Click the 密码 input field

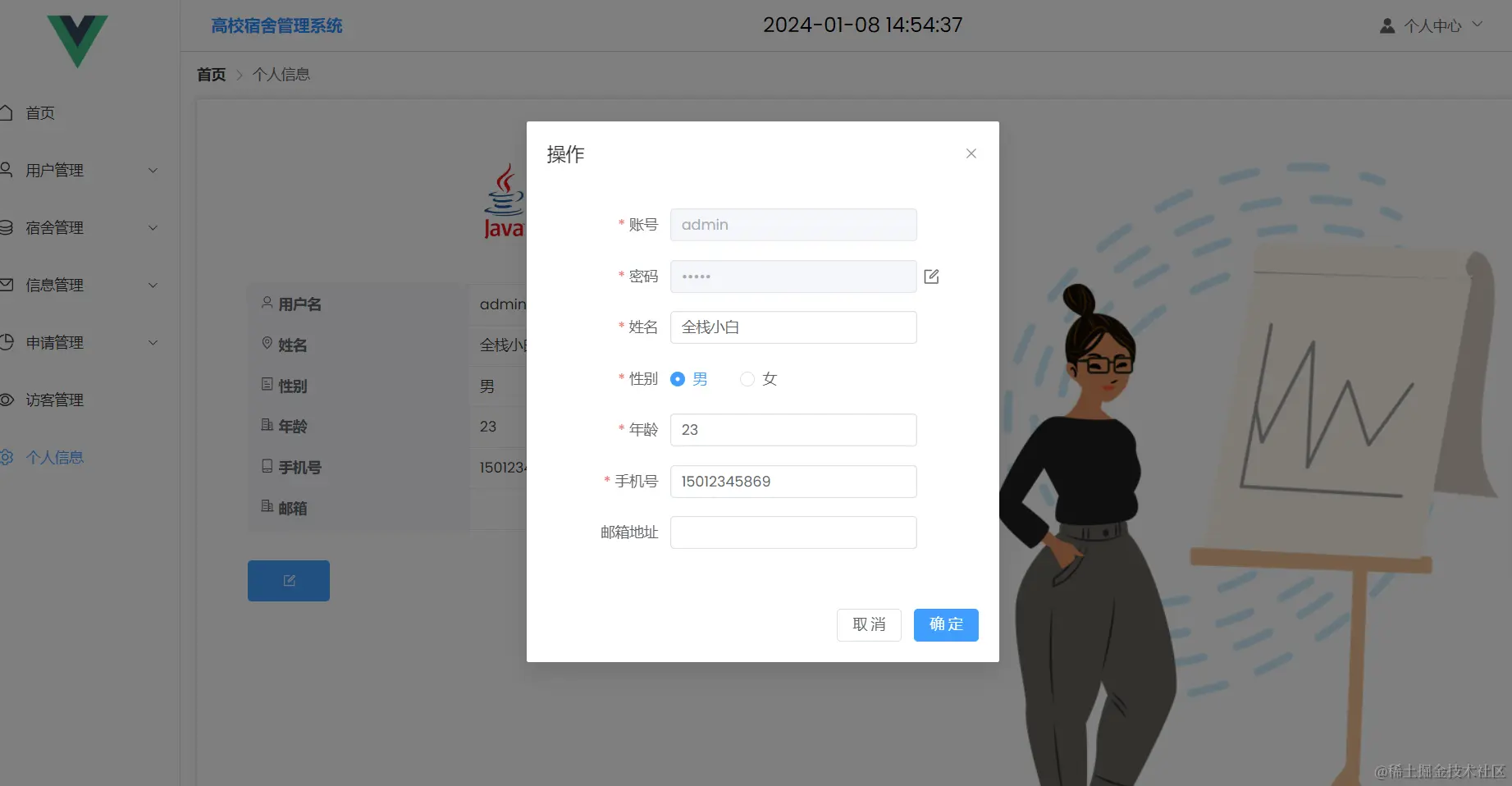793,276
